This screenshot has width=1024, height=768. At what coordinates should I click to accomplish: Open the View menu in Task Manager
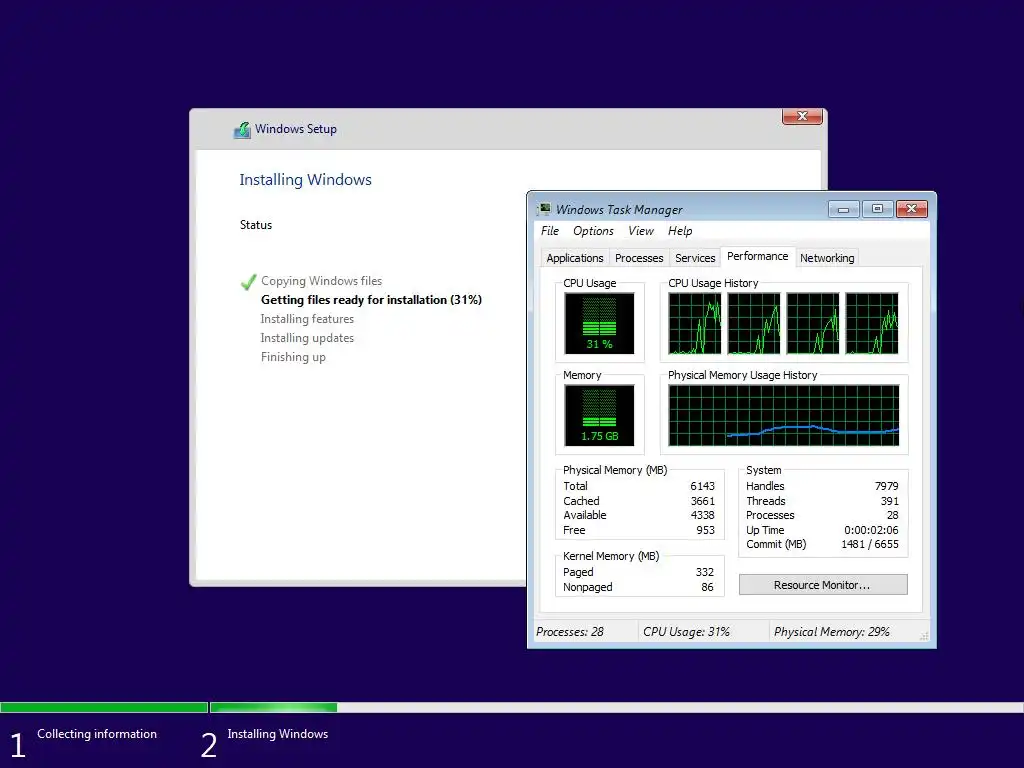tap(641, 231)
